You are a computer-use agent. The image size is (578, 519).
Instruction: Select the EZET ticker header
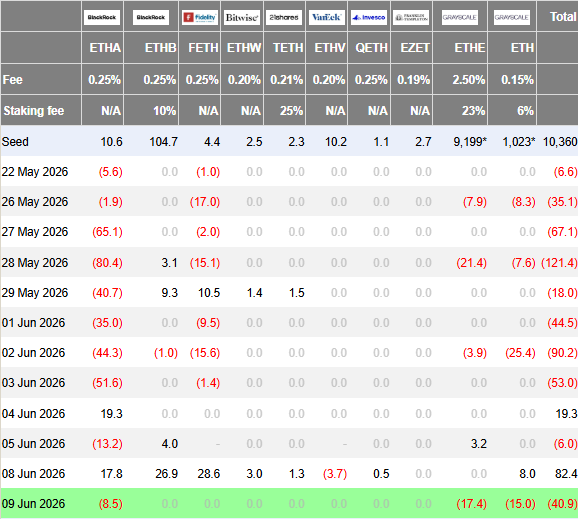pos(415,48)
